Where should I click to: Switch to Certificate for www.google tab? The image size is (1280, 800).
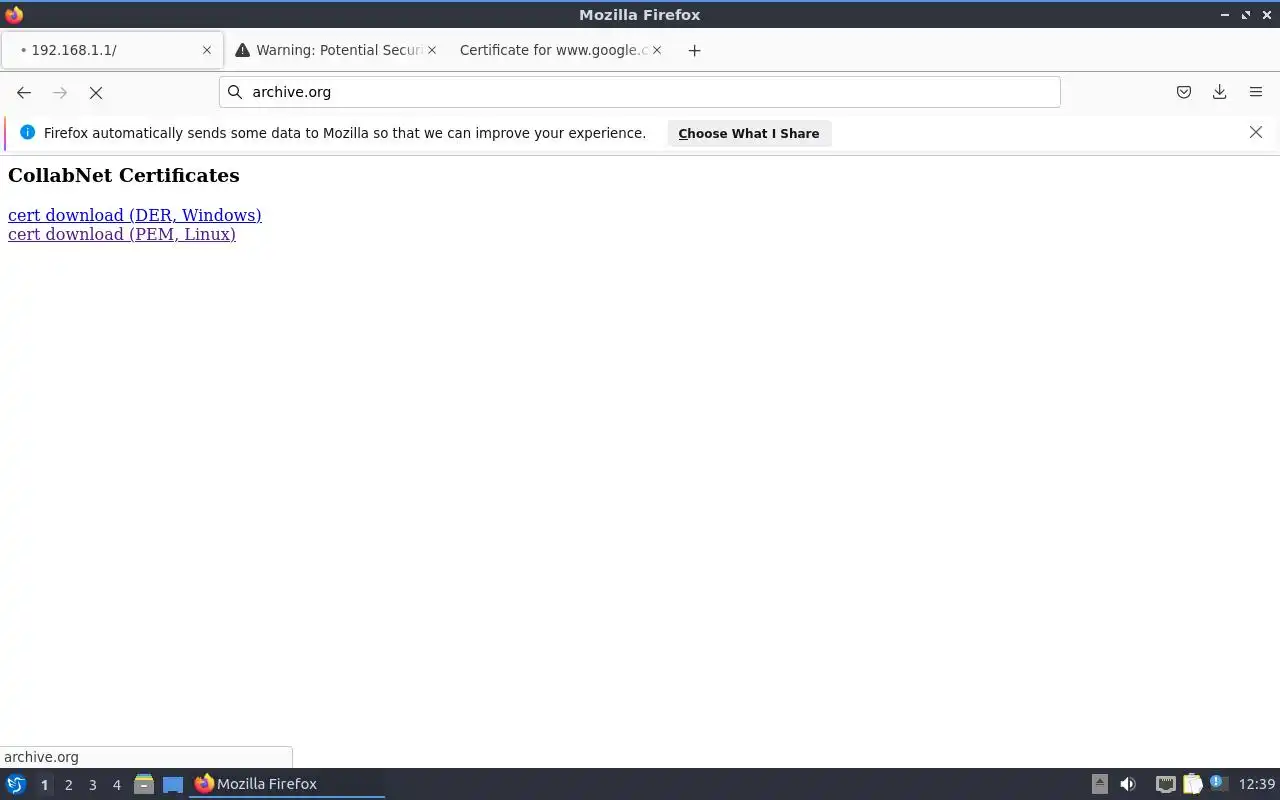tap(560, 50)
